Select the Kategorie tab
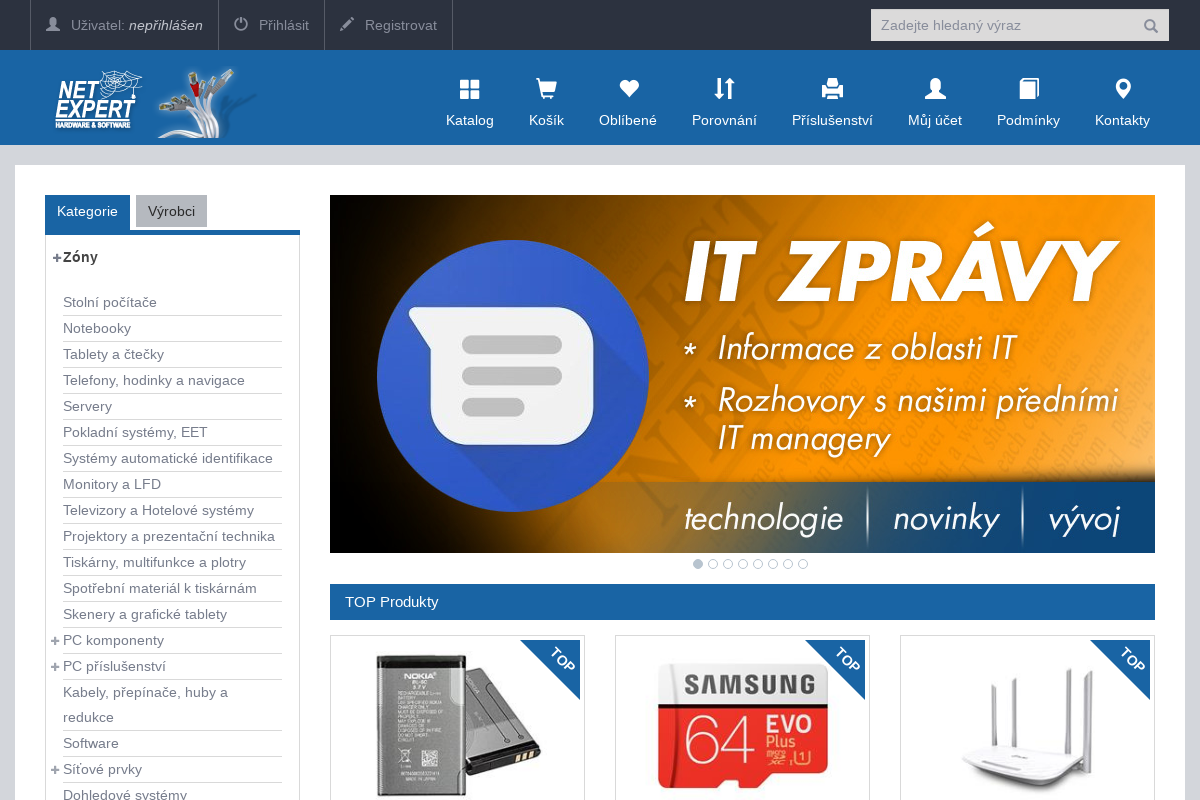1200x800 pixels. pos(87,211)
